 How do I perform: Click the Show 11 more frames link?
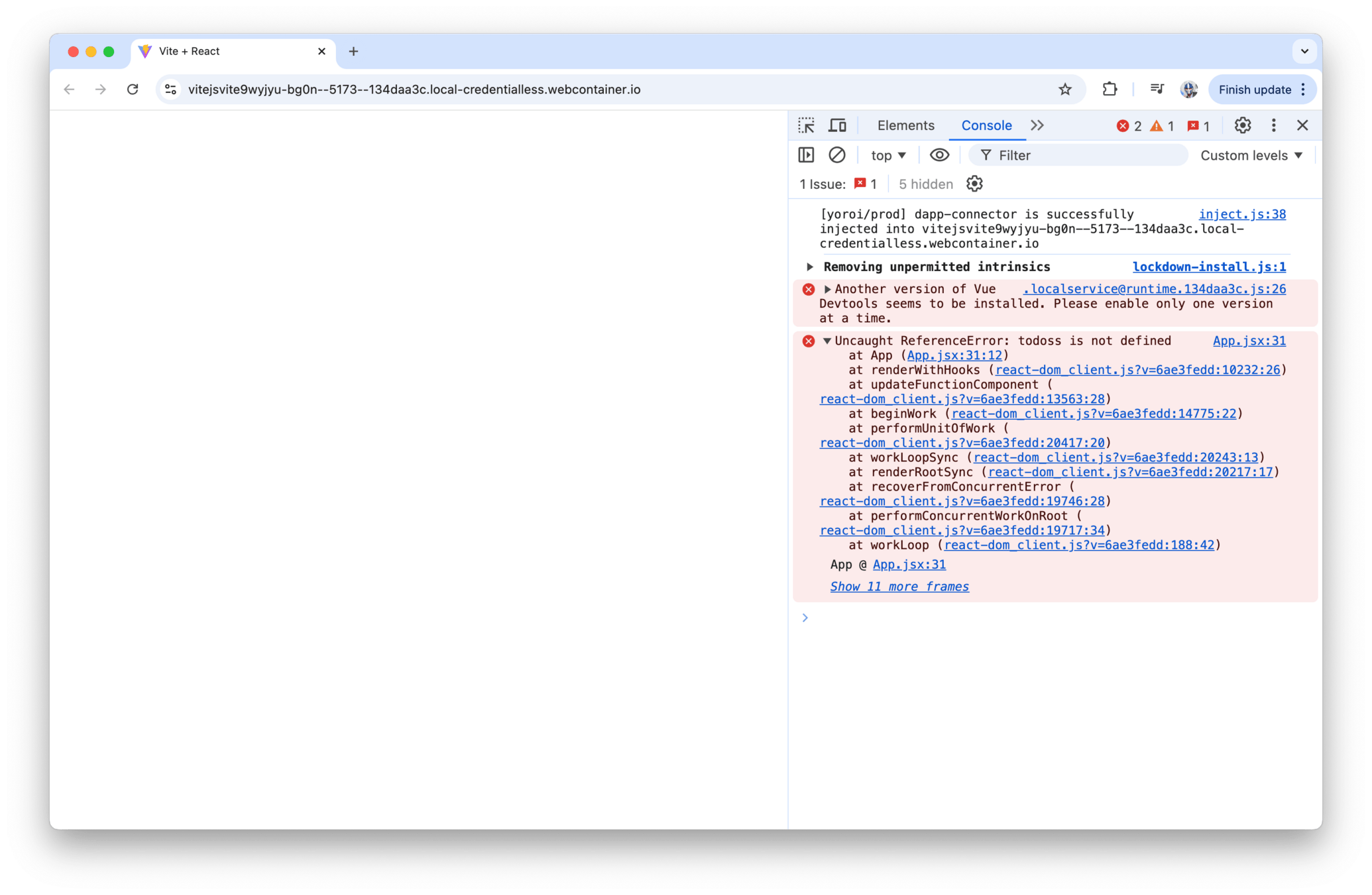899,587
